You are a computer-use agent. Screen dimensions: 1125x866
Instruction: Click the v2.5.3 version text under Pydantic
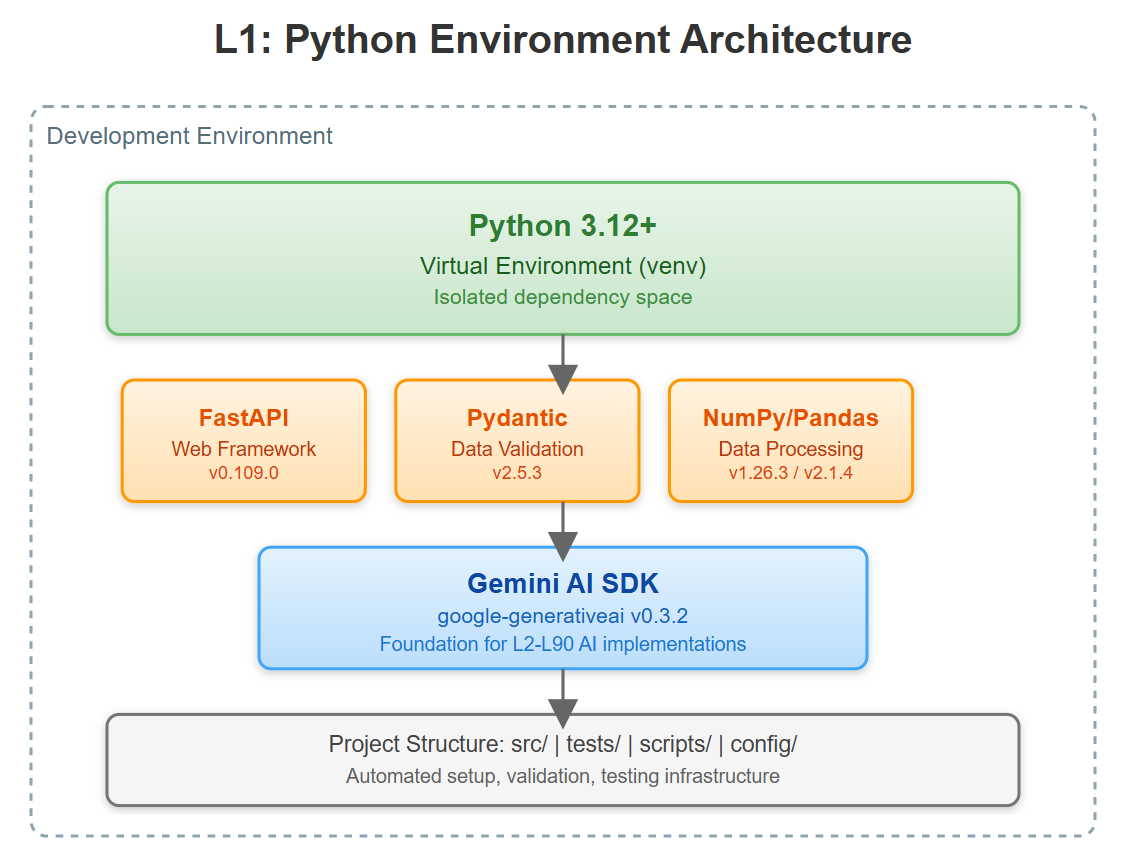tap(516, 473)
